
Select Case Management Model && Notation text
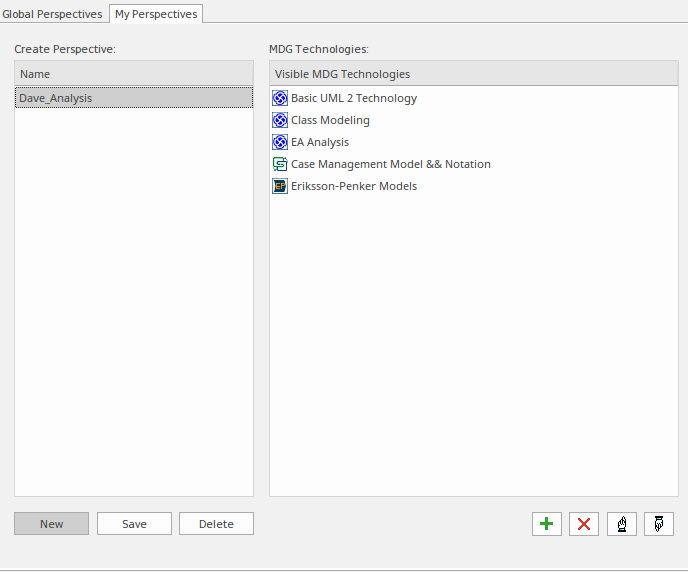(391, 164)
